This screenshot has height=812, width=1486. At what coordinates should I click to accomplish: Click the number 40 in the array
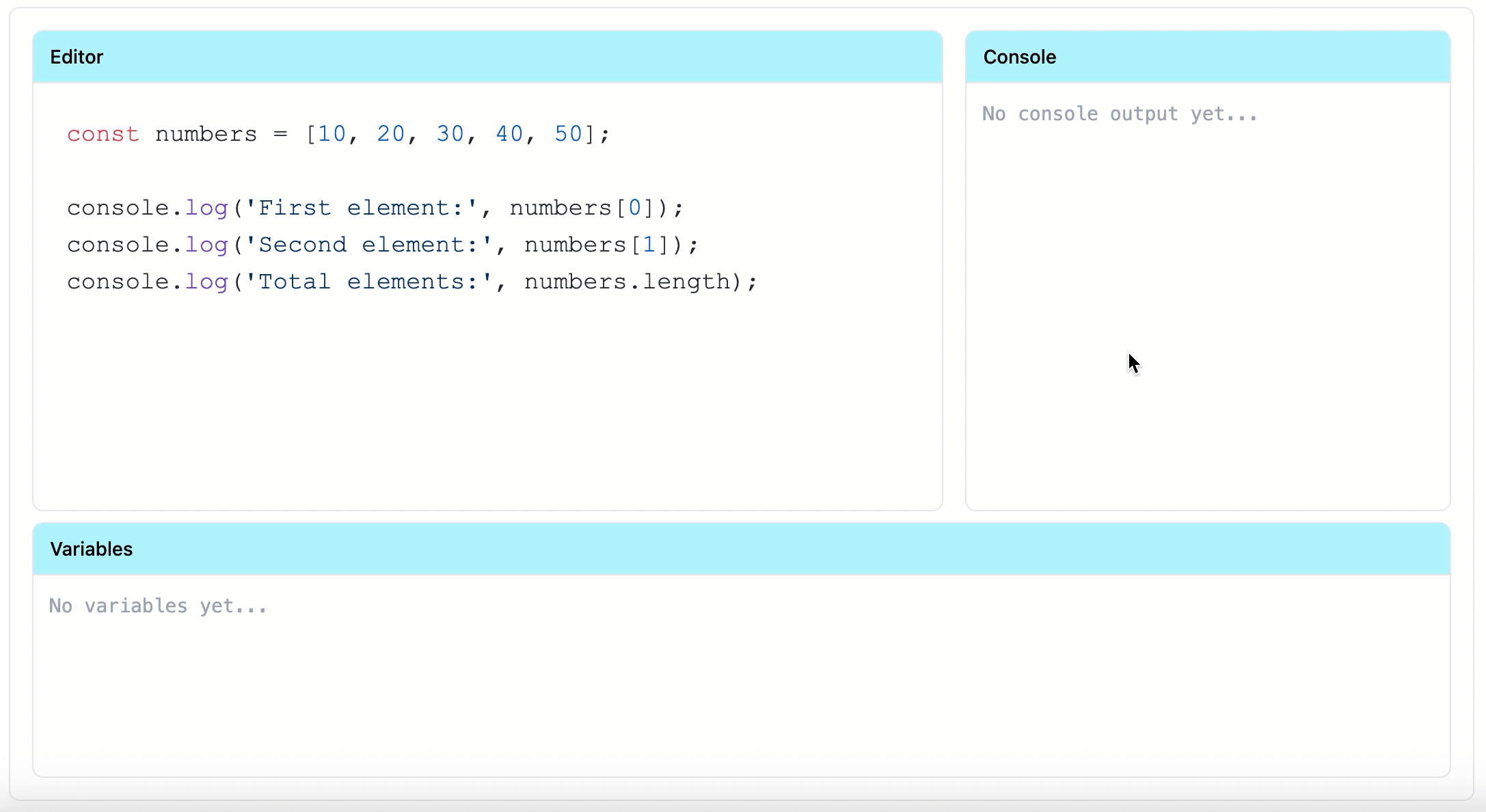[509, 134]
